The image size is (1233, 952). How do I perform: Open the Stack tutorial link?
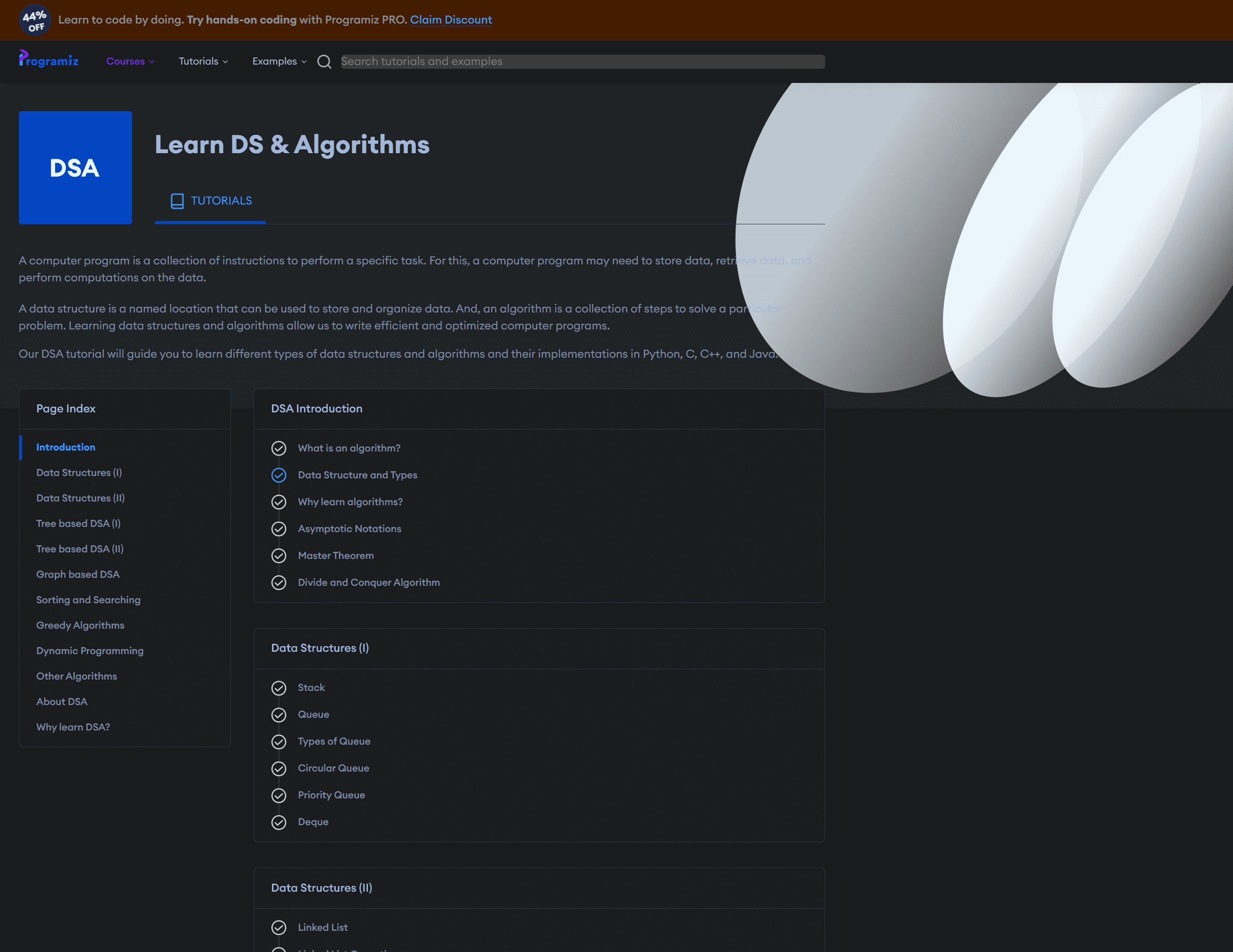click(x=311, y=687)
